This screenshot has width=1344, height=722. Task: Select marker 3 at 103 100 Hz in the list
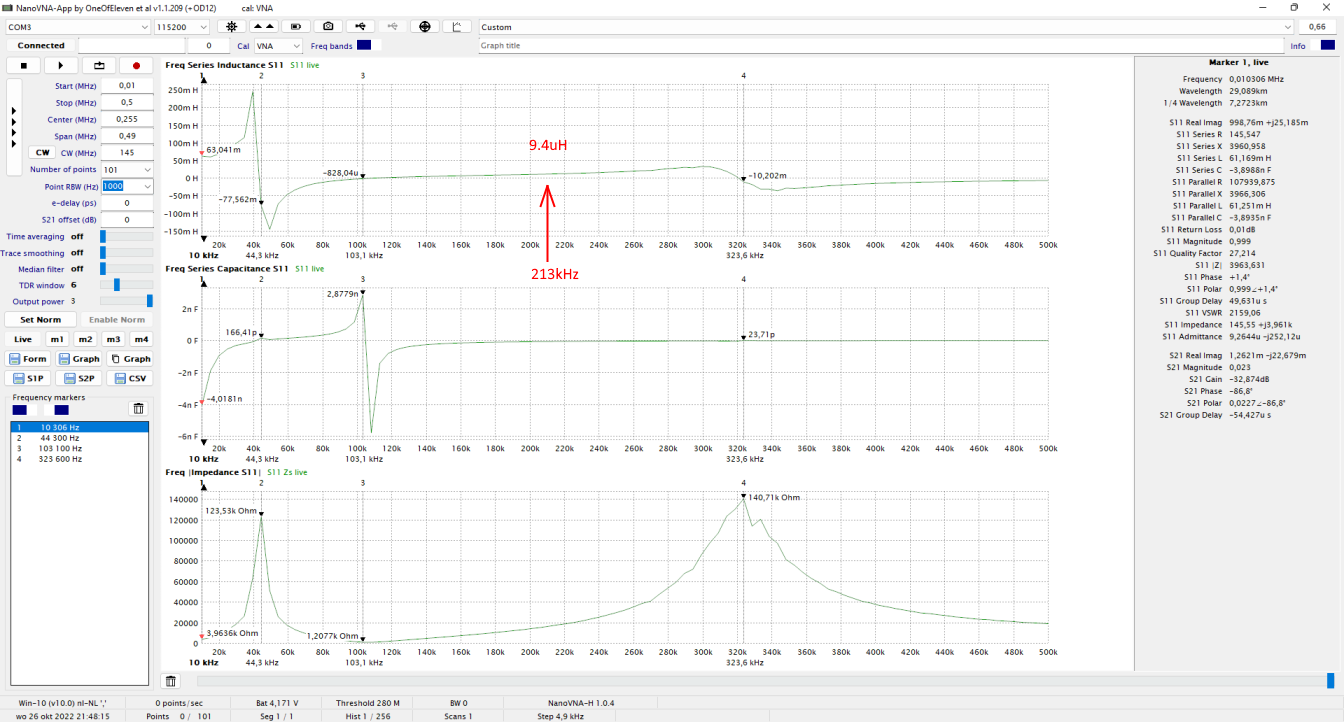pyautogui.click(x=79, y=448)
